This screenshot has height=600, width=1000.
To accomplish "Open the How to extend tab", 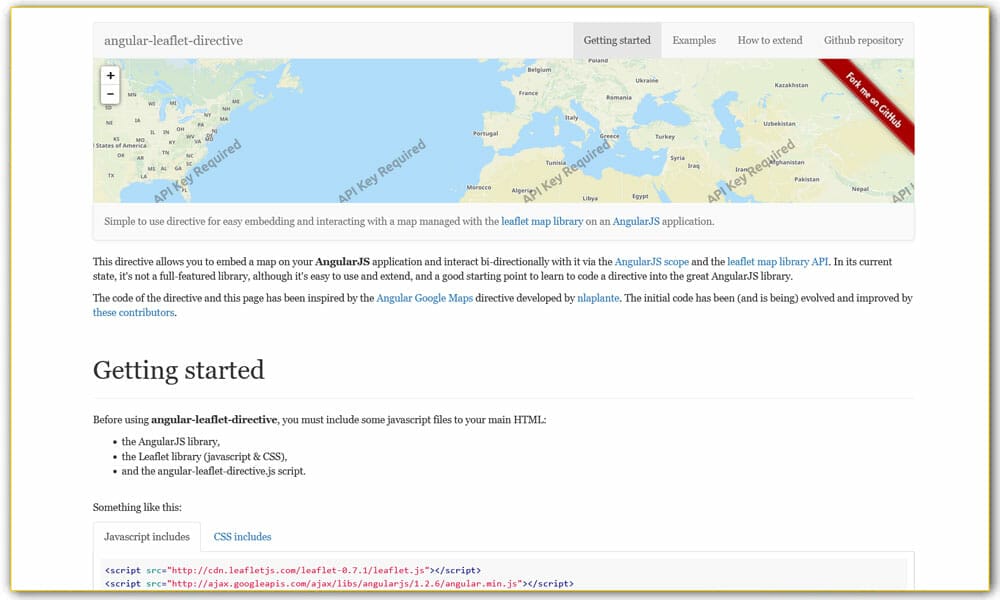I will [770, 40].
